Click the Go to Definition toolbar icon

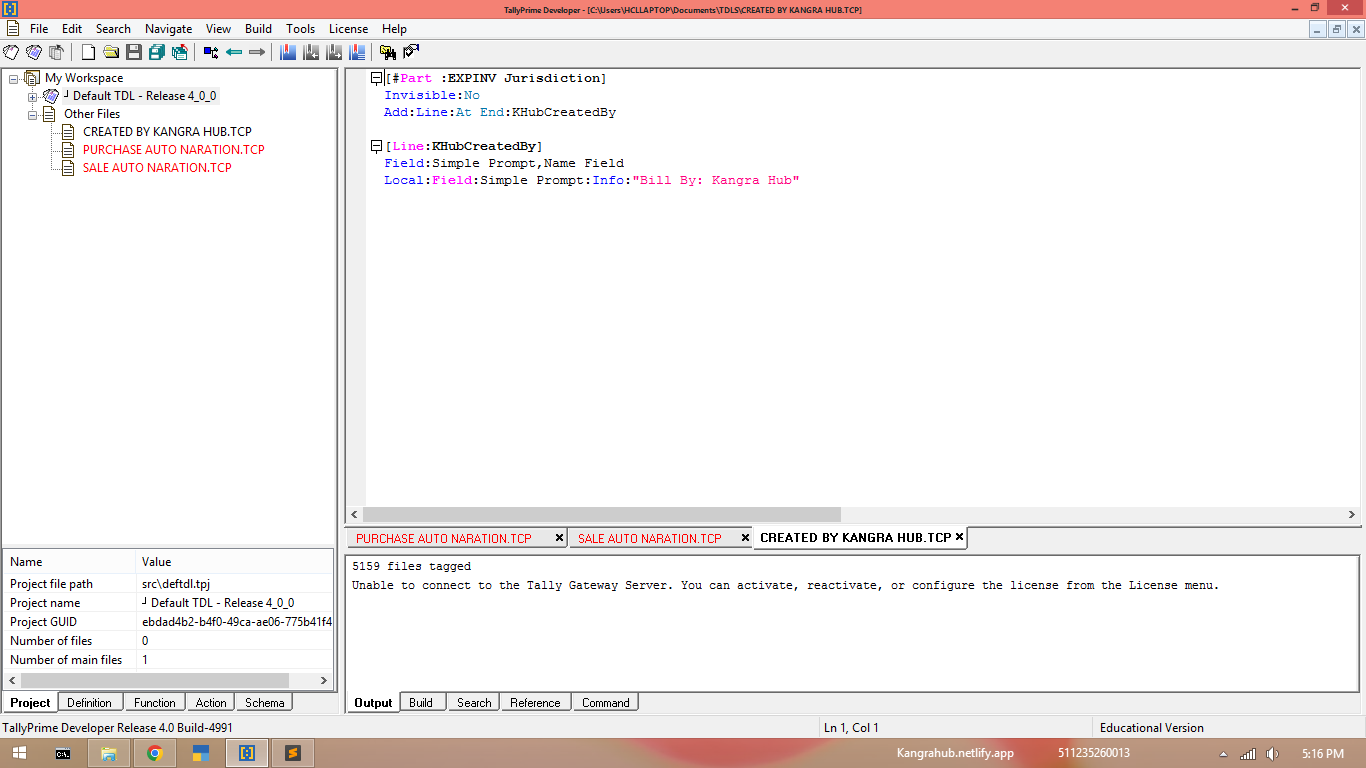pyautogui.click(x=211, y=52)
